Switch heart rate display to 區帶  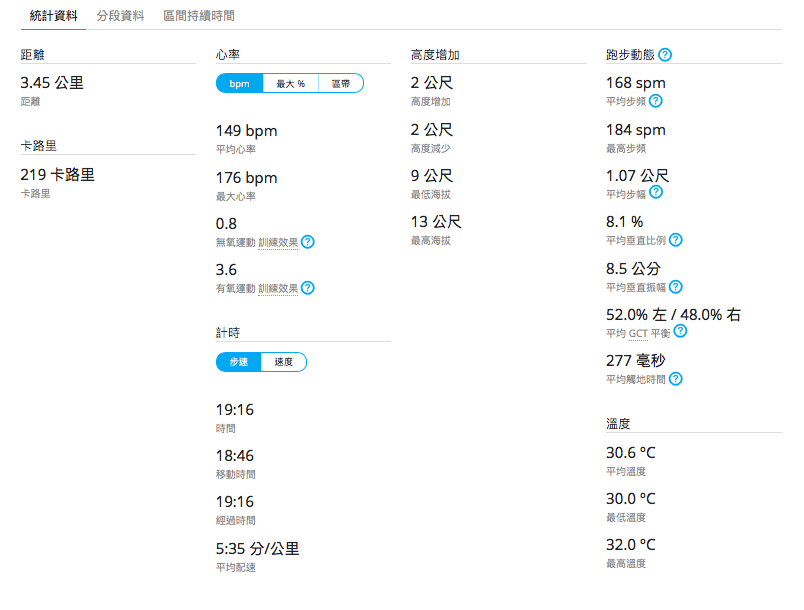coord(341,84)
